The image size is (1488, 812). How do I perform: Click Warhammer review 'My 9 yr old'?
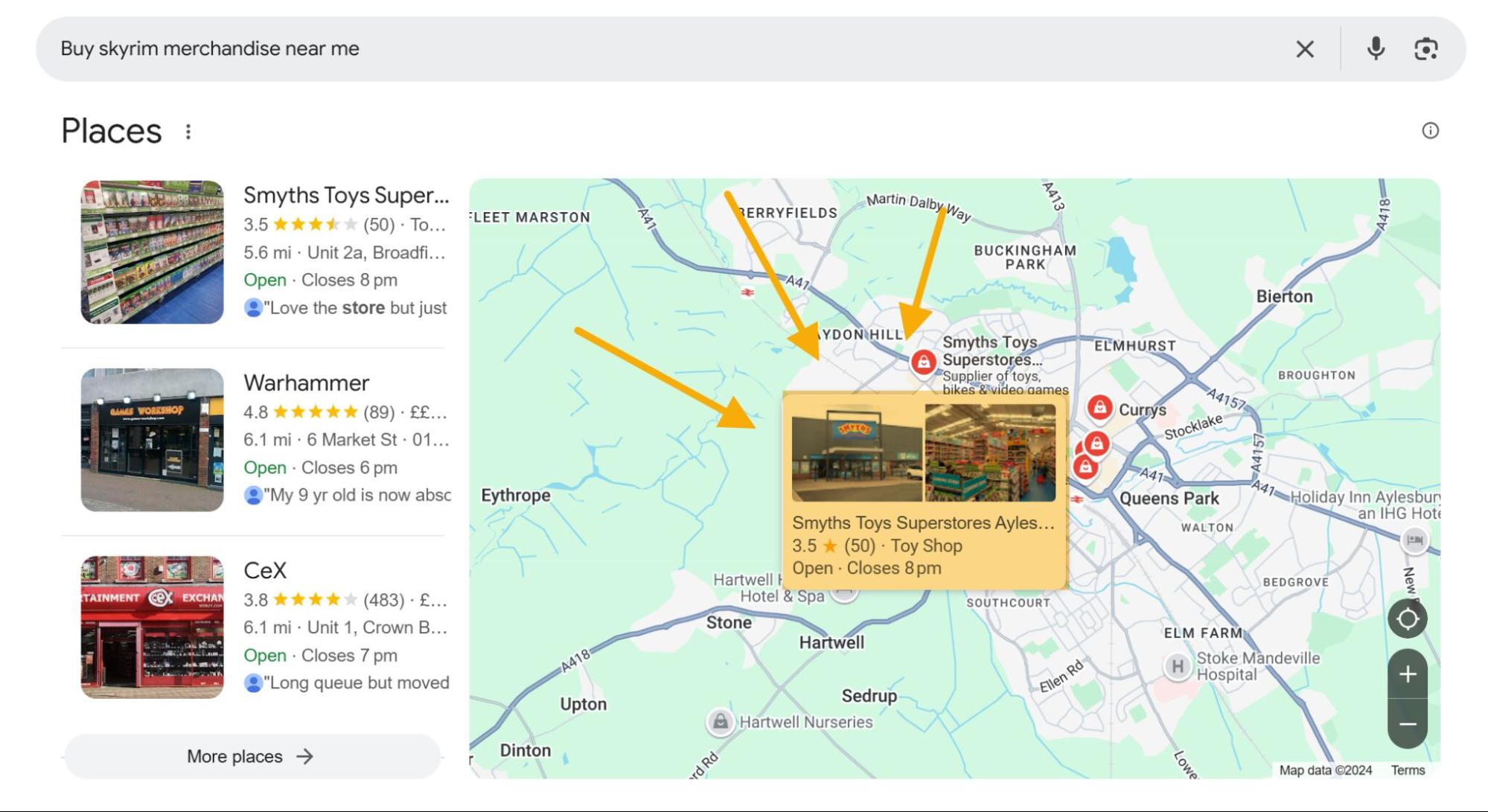pyautogui.click(x=348, y=495)
